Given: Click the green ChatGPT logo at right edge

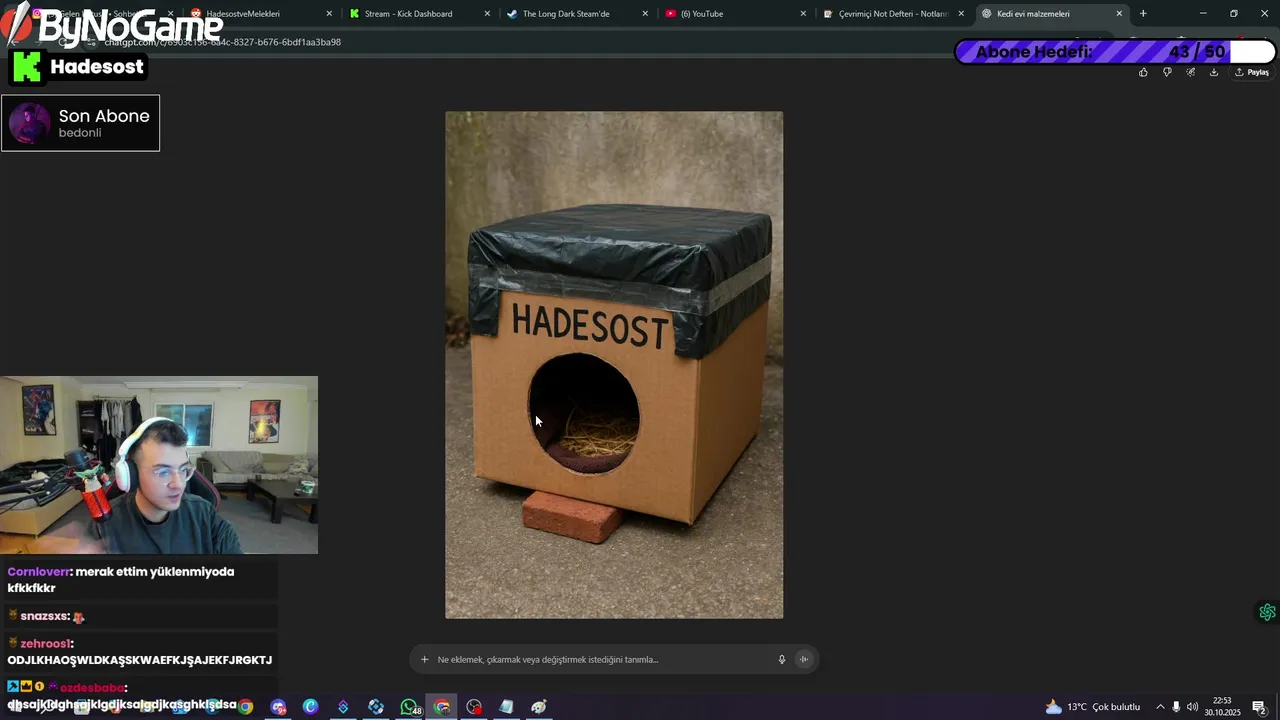Looking at the screenshot, I should click(1267, 612).
